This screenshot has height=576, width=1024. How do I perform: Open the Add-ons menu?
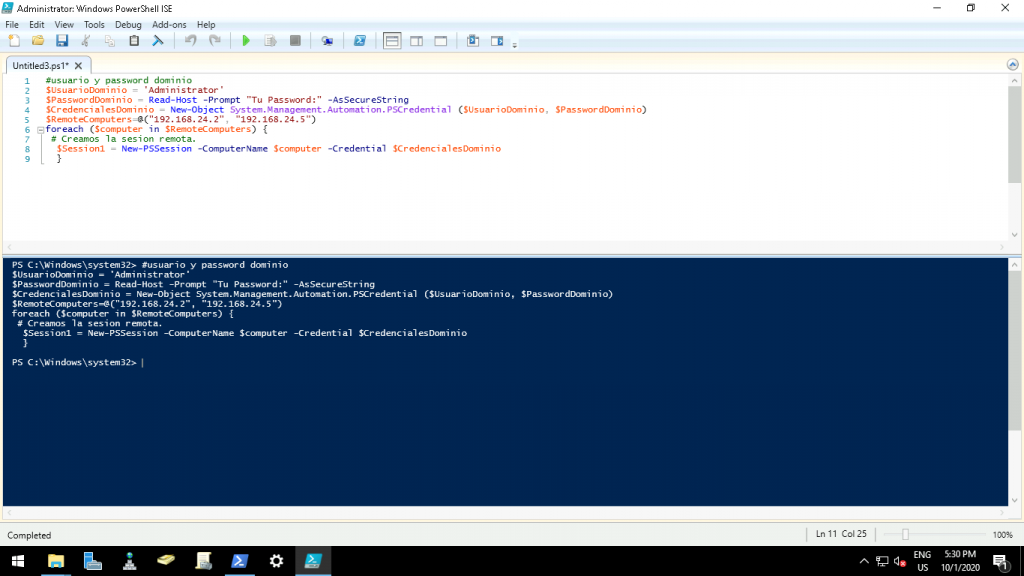point(169,25)
